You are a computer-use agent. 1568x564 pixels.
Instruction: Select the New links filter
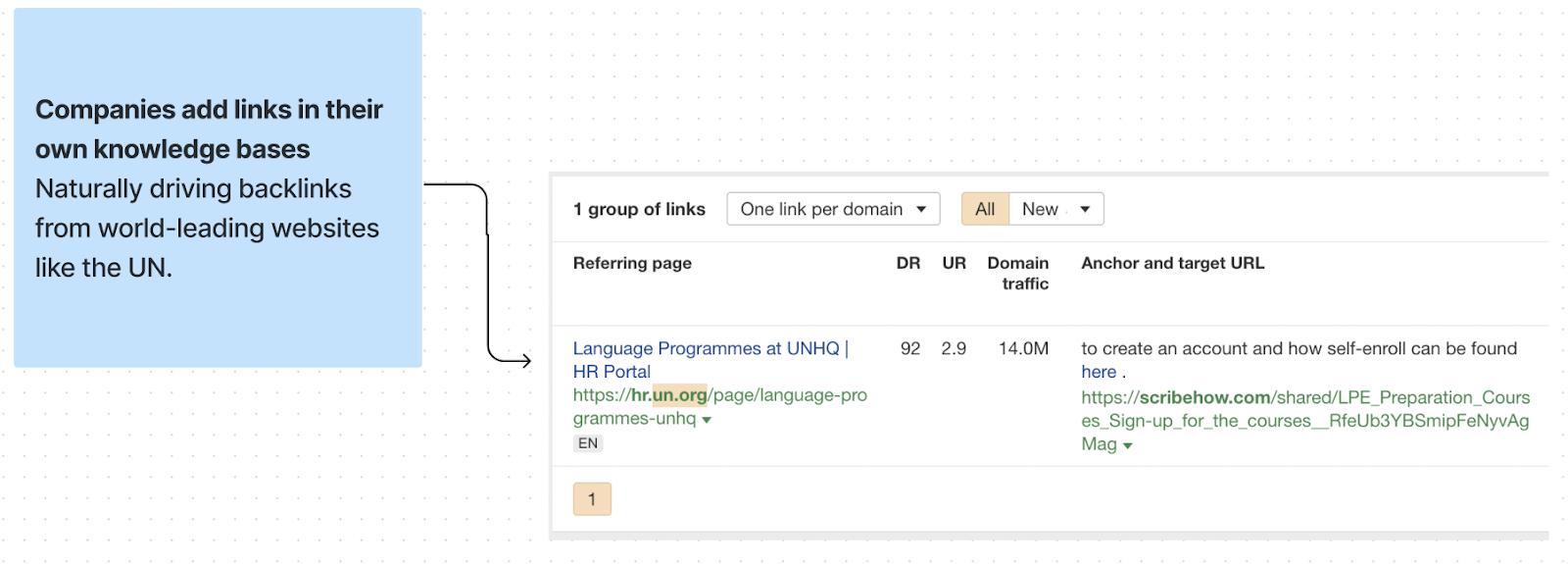[x=1039, y=209]
